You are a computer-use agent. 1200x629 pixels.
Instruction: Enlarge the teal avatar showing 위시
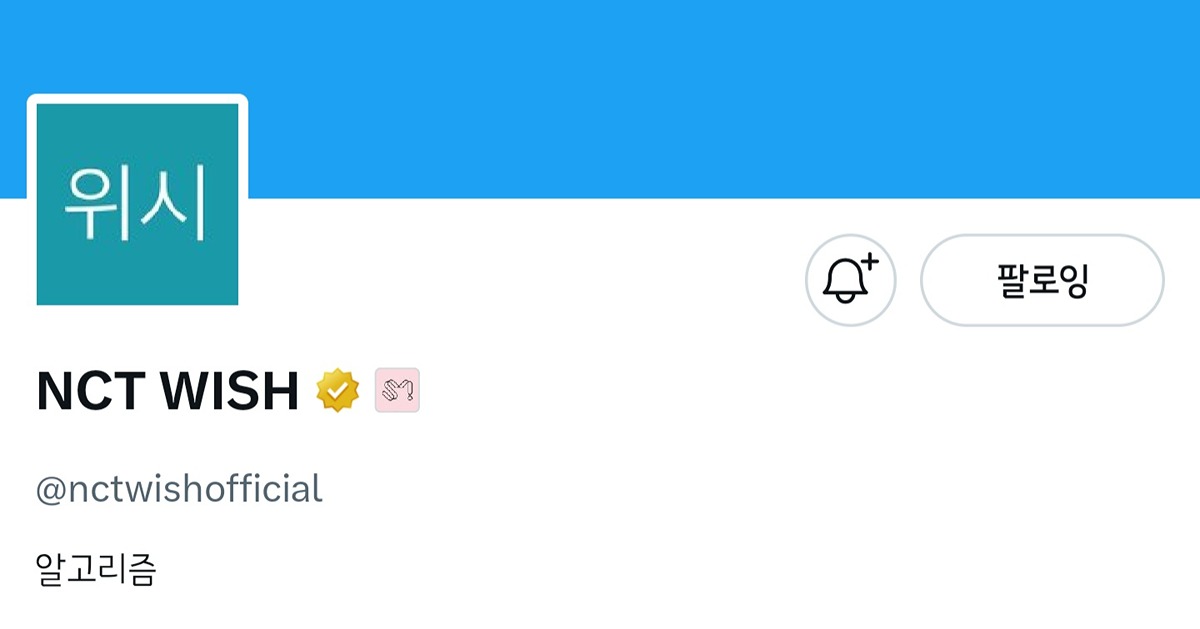click(137, 204)
